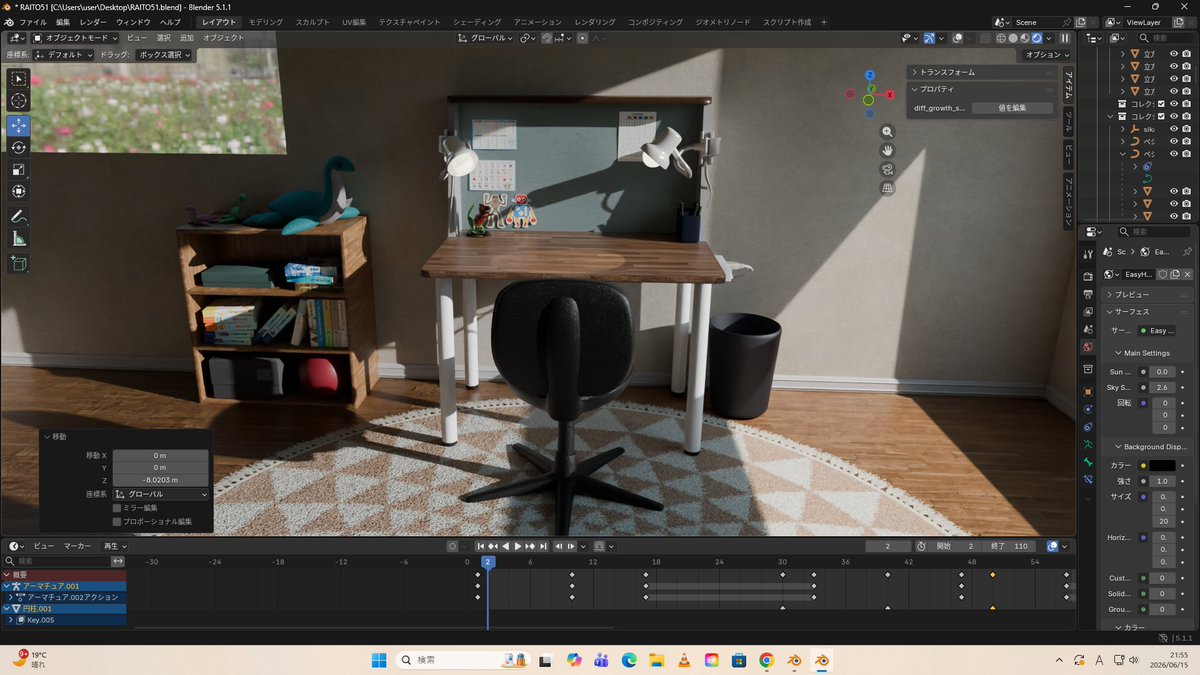The width and height of the screenshot is (1200, 675).
Task: Switch to the ジオメトリノード workspace tab
Action: point(722,22)
